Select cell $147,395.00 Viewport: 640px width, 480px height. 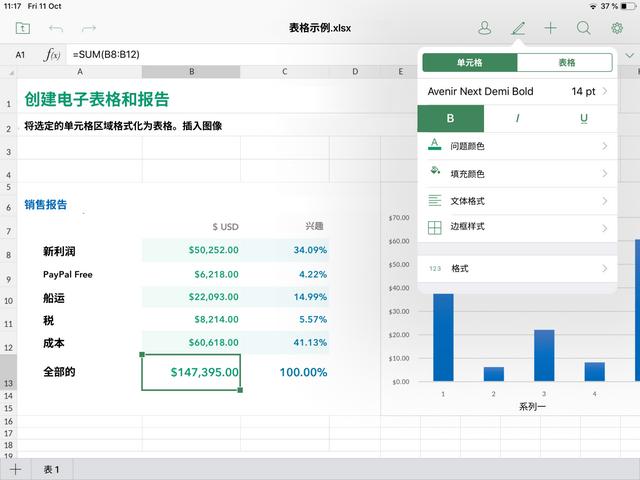tap(191, 372)
